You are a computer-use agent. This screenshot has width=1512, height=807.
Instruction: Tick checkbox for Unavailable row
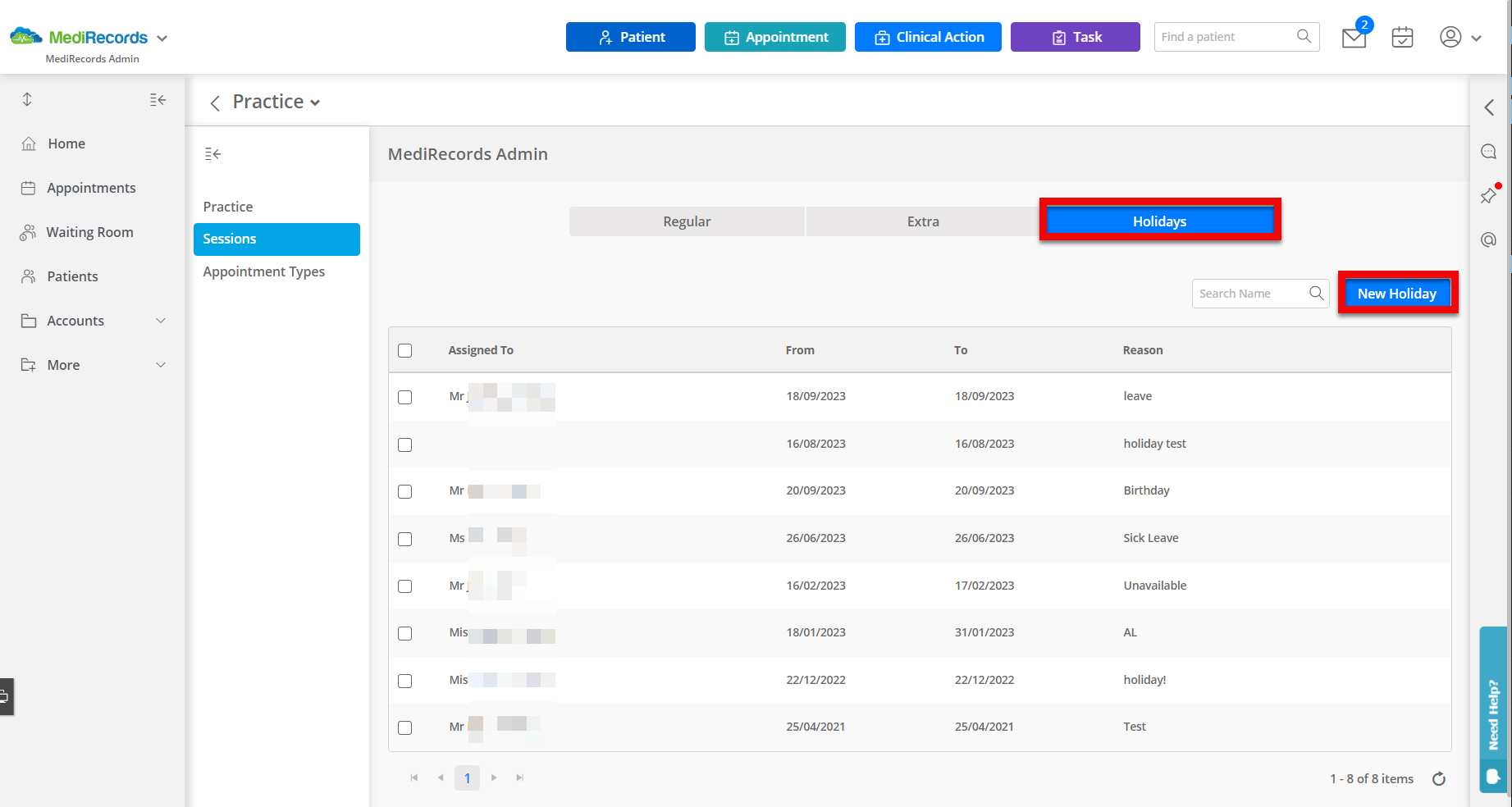coord(405,586)
